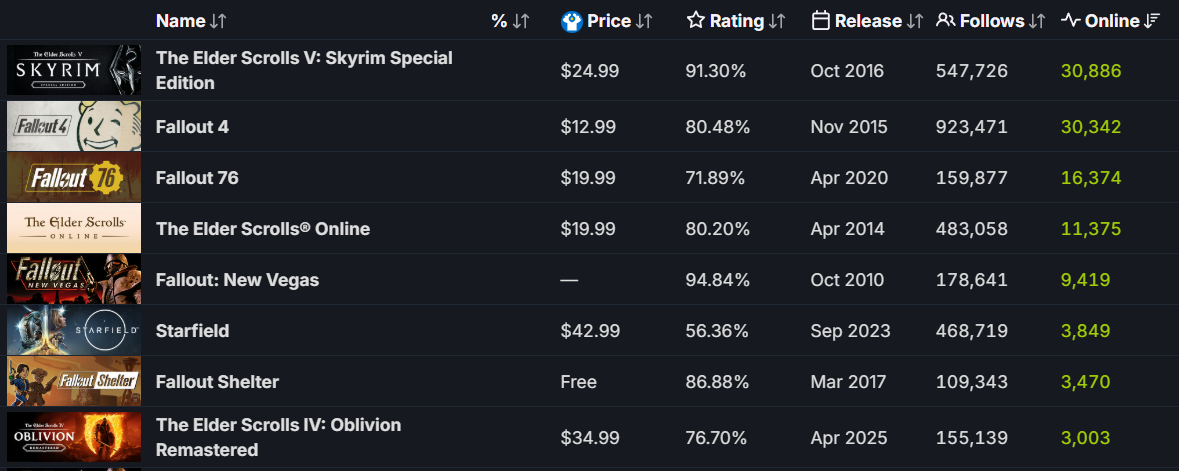1179x471 pixels.
Task: Sort table by Price header
Action: pyautogui.click(x=609, y=21)
